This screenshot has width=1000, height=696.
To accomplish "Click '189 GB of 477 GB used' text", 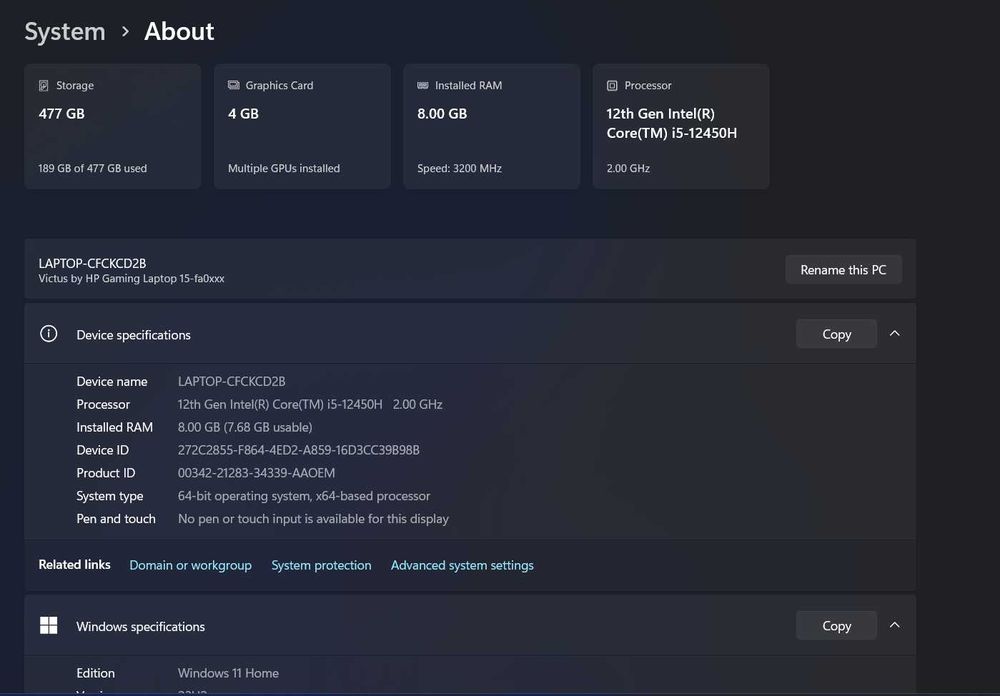I will tap(92, 168).
